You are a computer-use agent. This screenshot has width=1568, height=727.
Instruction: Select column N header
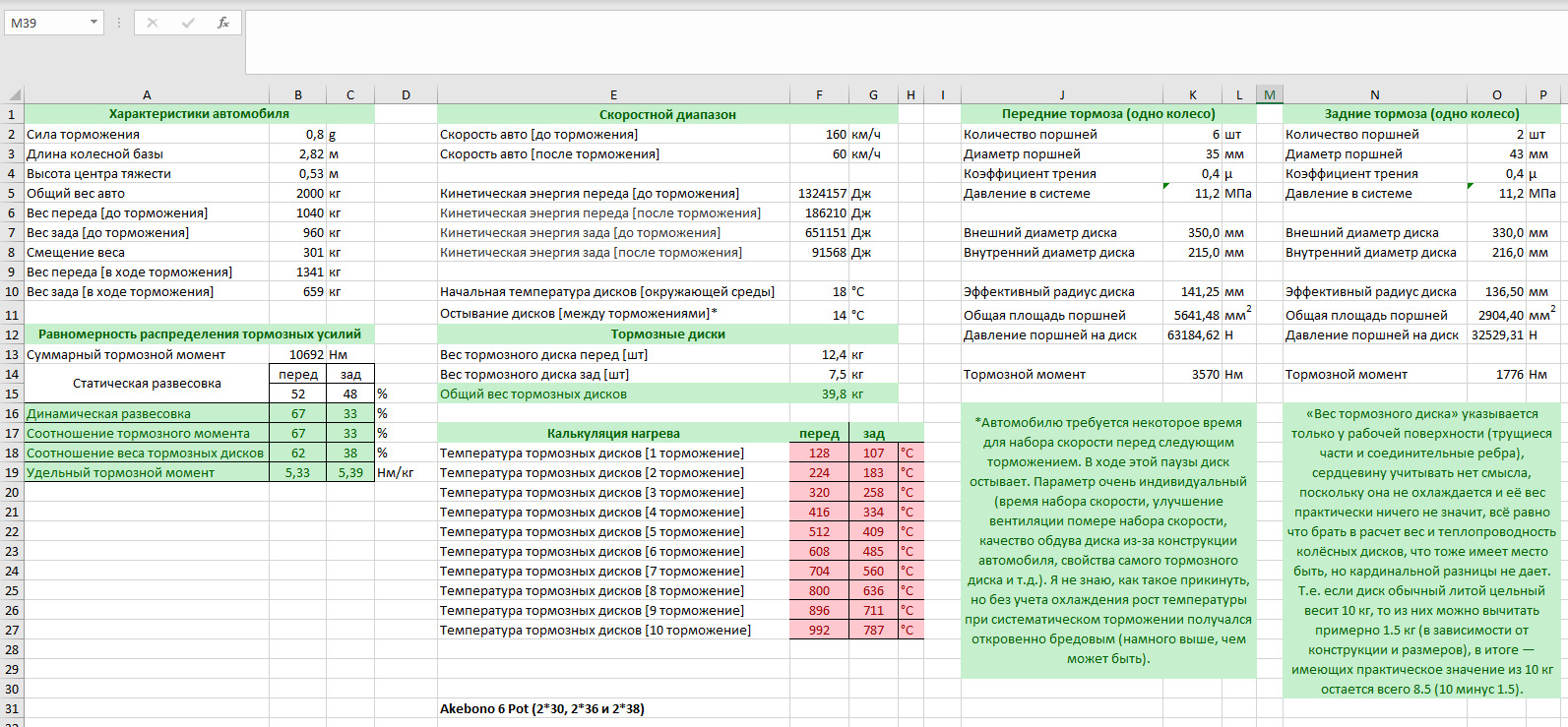(1375, 95)
